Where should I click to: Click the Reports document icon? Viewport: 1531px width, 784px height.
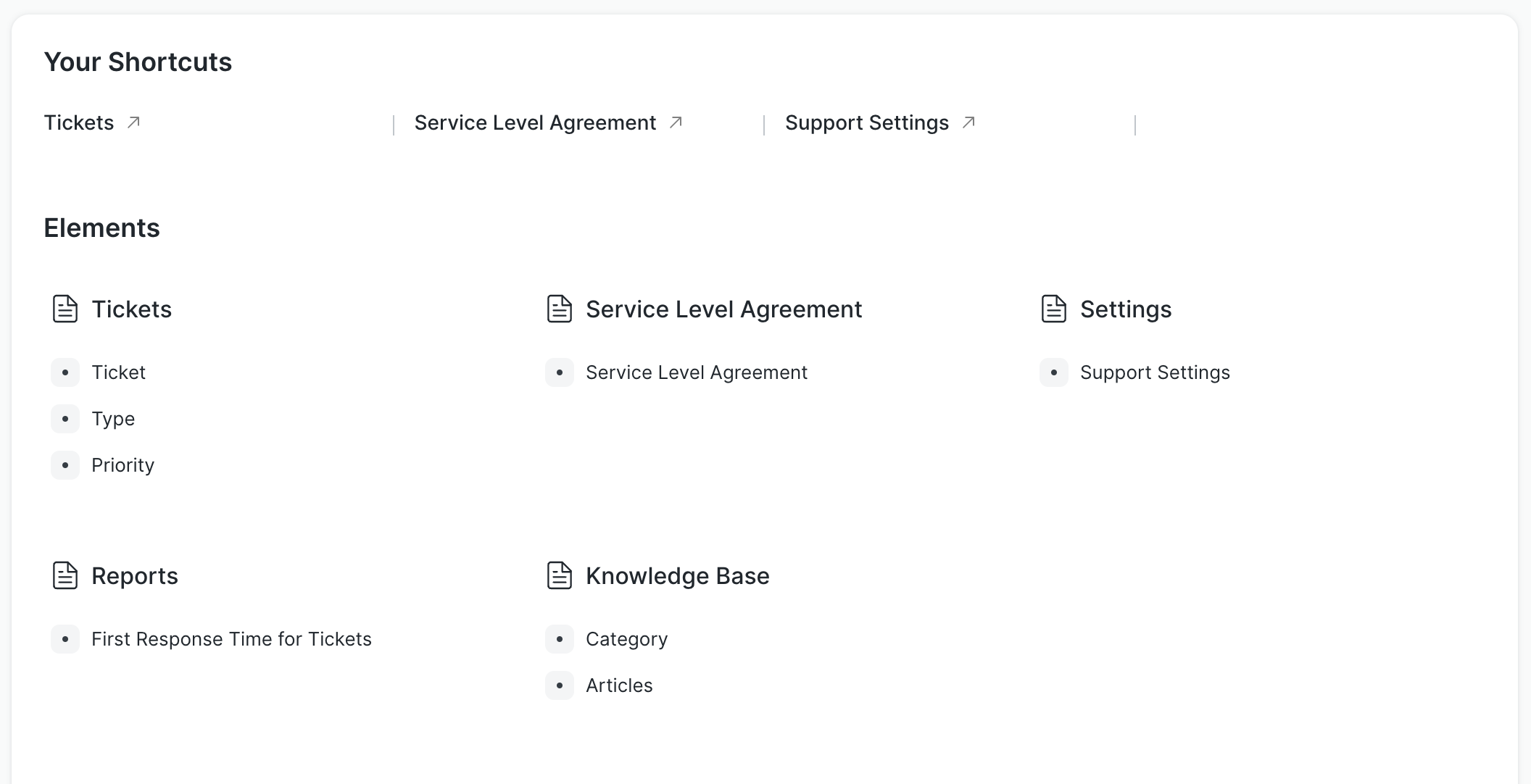65,575
